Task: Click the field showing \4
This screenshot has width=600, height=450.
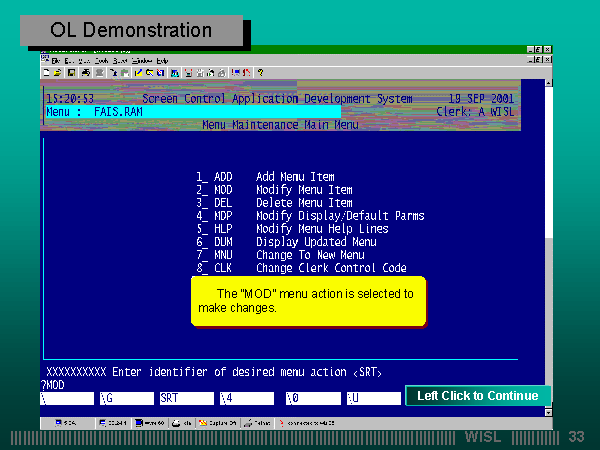Action: tap(246, 397)
